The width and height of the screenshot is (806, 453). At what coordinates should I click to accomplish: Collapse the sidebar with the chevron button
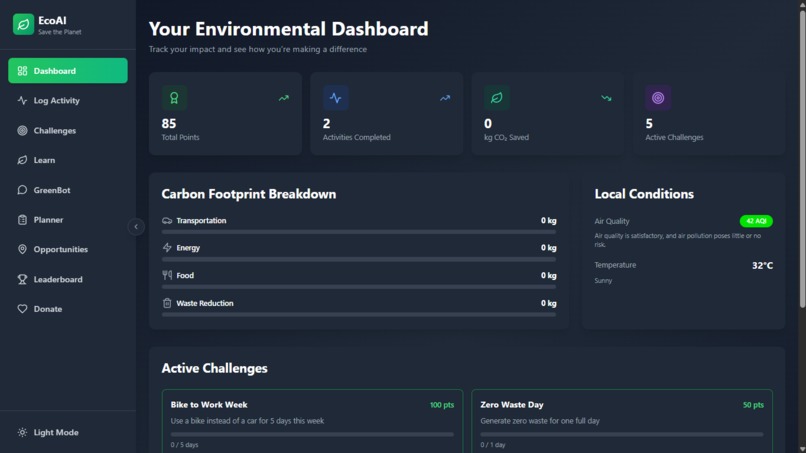(136, 227)
